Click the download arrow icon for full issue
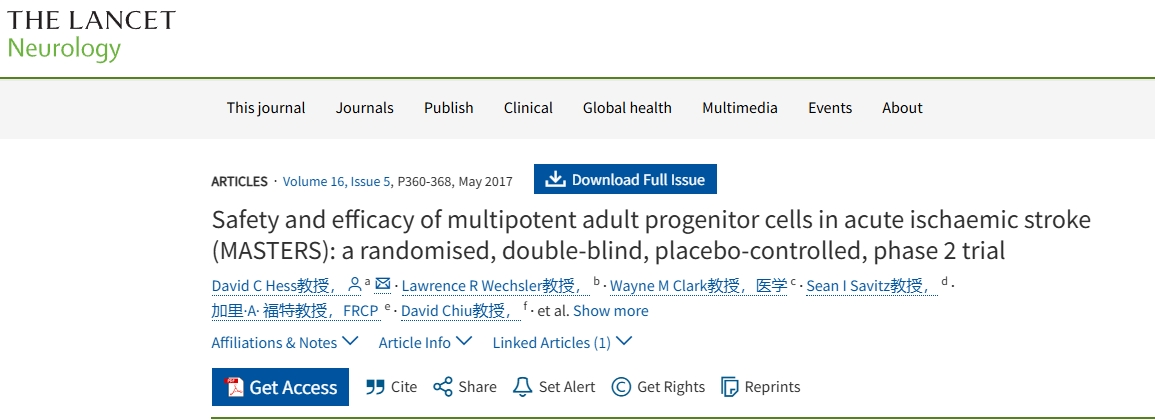 tap(556, 180)
